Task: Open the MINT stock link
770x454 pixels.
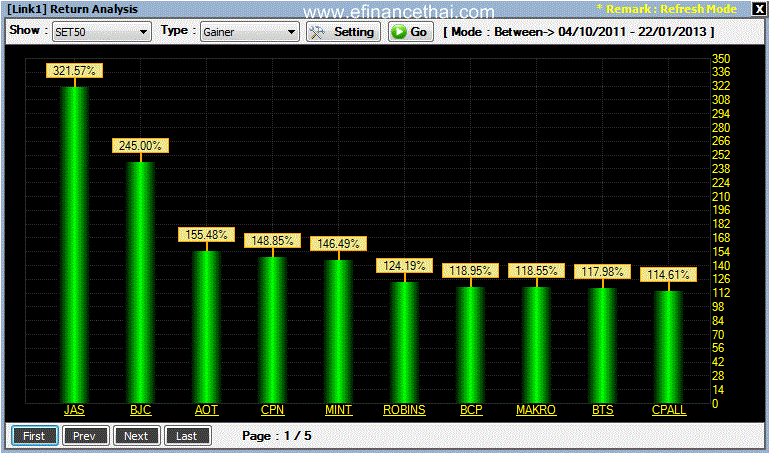Action: pos(338,410)
